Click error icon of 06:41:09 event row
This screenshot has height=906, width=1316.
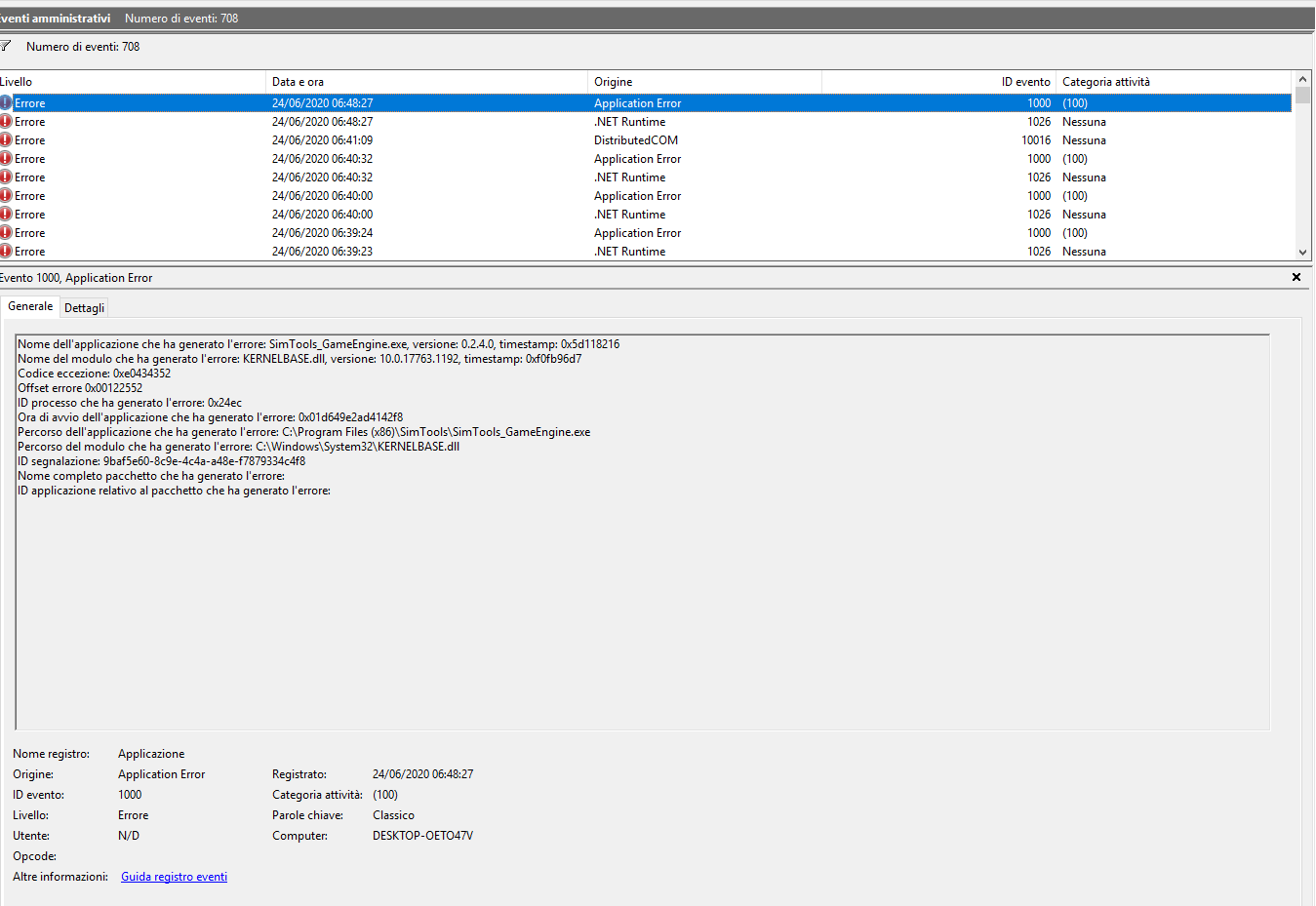(6, 140)
